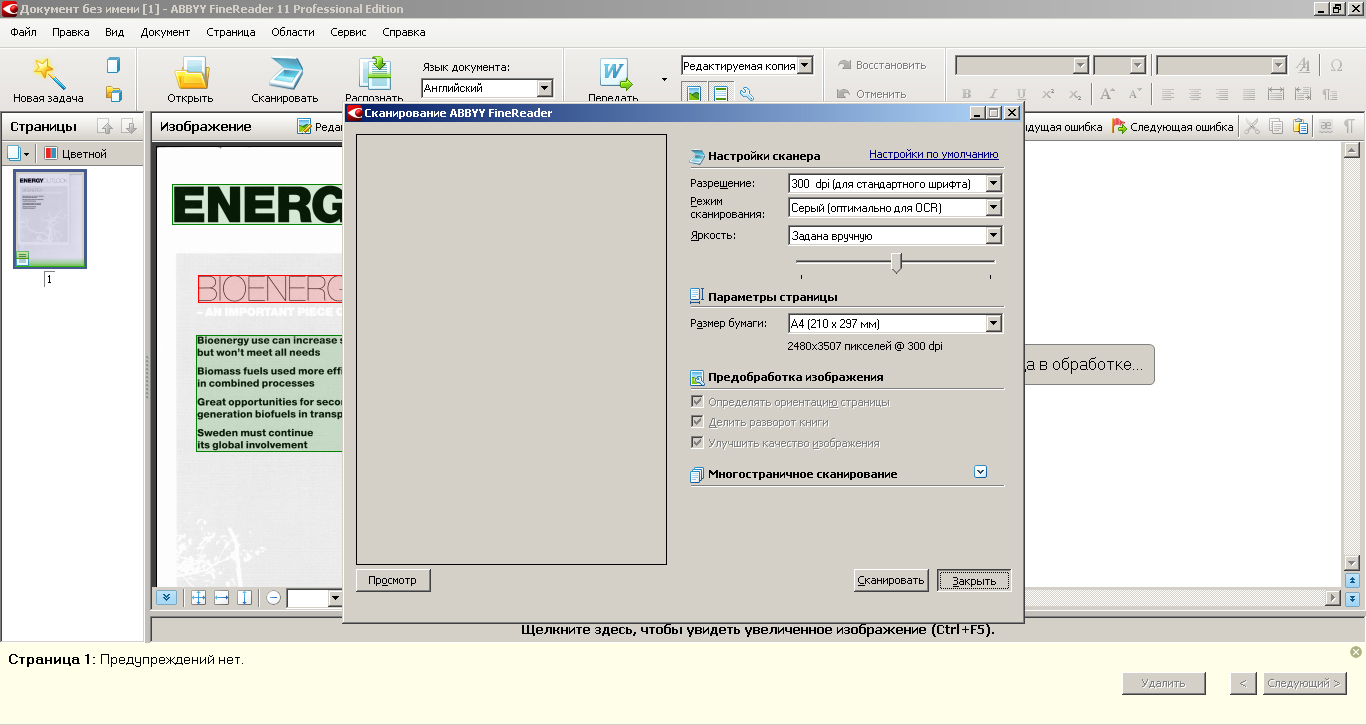Toggle Улучшить качество изображения checkbox
Image resolution: width=1366 pixels, height=725 pixels.
697,442
